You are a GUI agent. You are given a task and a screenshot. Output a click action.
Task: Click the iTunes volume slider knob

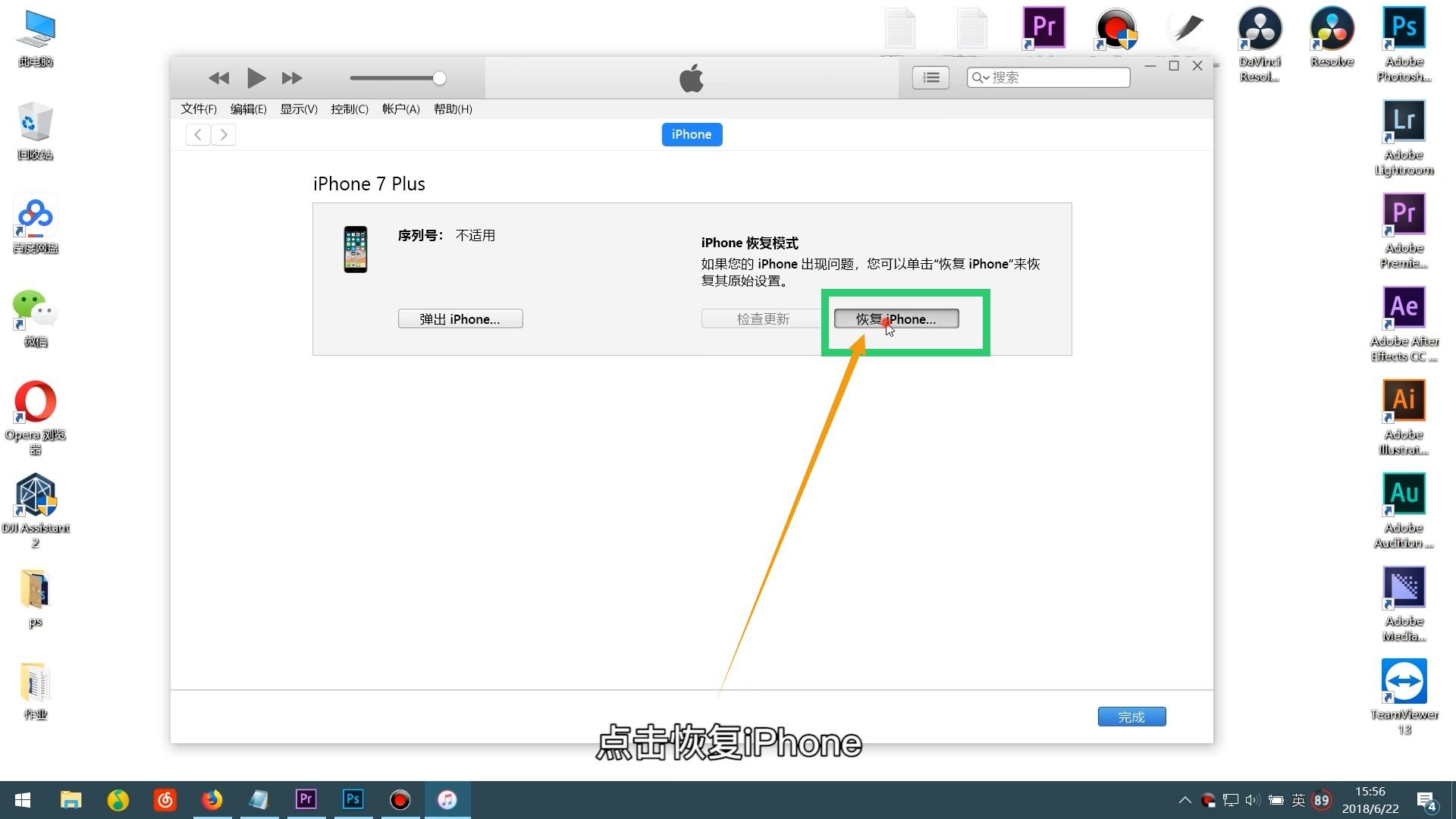pos(439,77)
